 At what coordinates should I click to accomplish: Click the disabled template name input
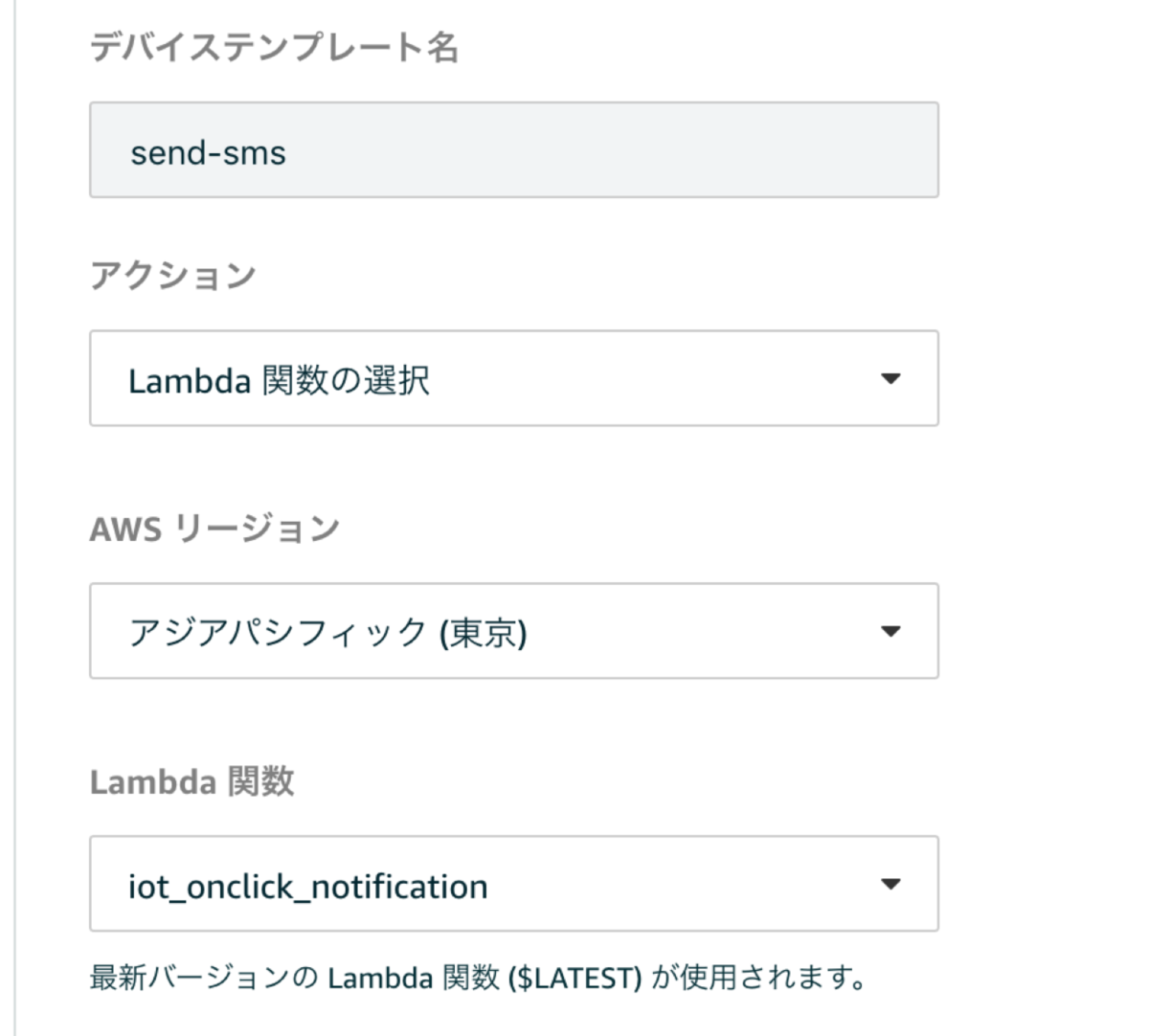click(513, 148)
